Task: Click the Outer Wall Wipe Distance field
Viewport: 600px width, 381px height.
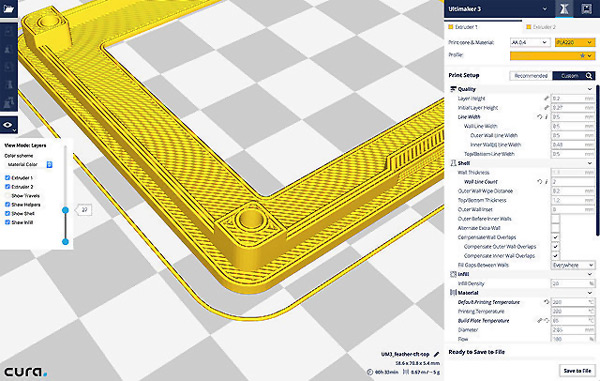Action: point(573,191)
